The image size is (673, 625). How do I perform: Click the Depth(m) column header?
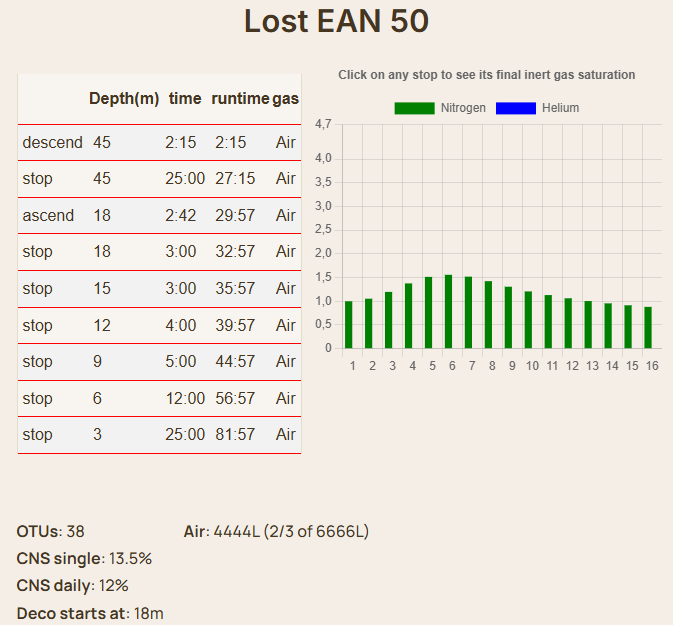(124, 98)
